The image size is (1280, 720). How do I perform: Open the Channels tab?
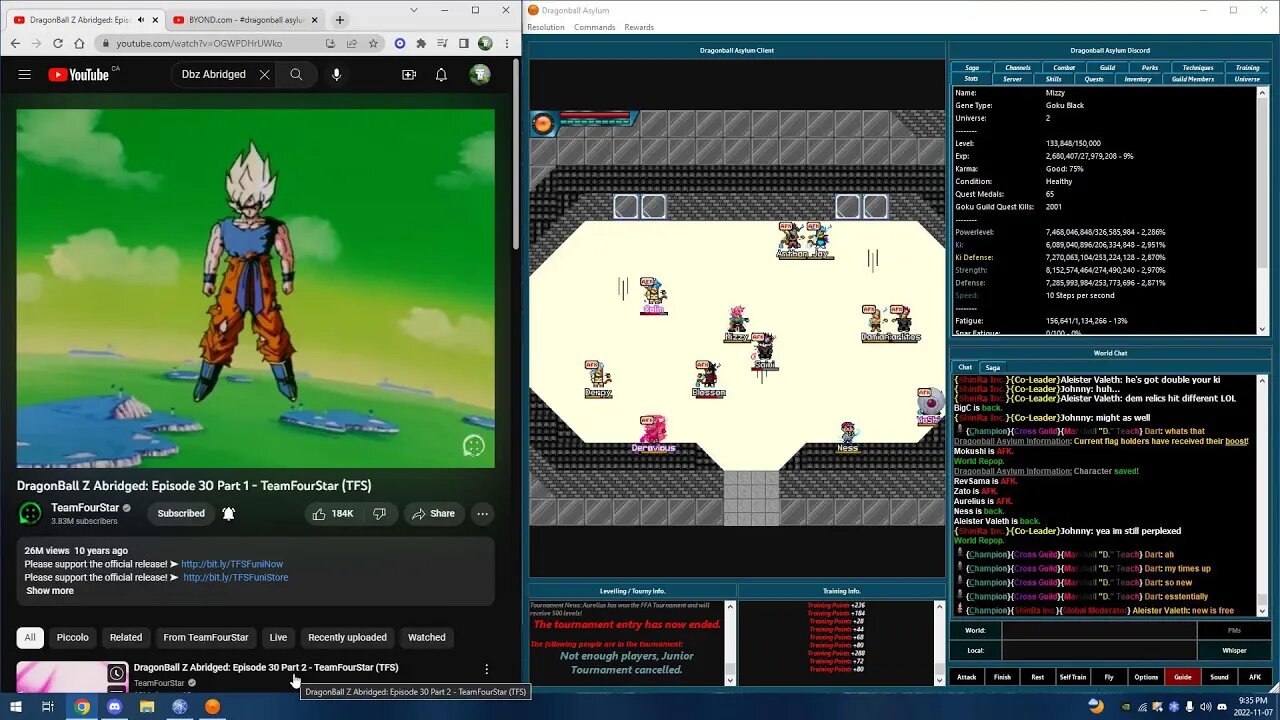[1018, 68]
